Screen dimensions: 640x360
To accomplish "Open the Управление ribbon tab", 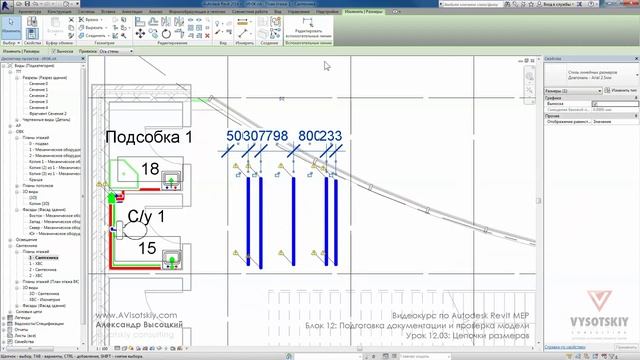I will 298,12.
